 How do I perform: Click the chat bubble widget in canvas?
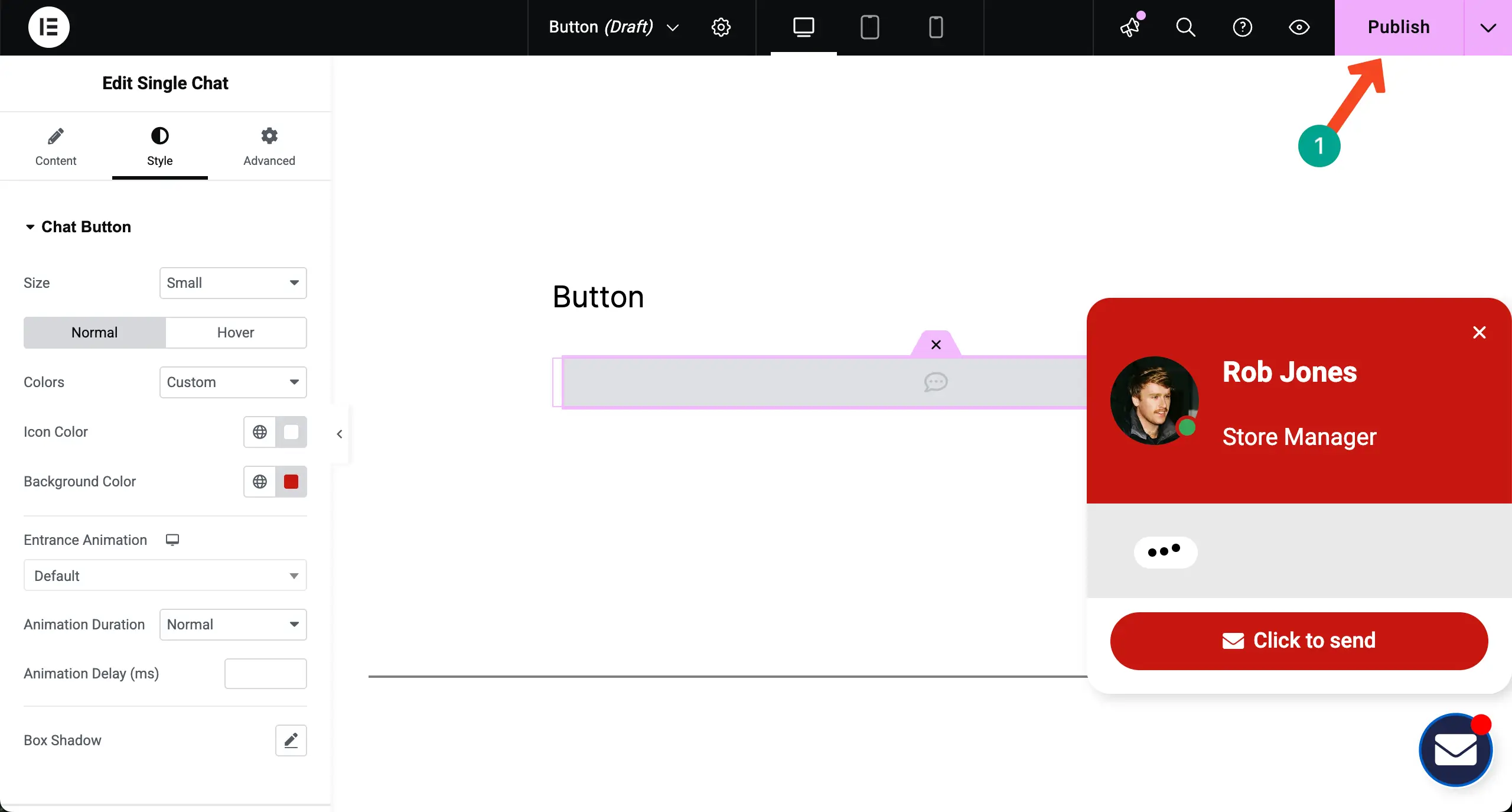click(936, 382)
